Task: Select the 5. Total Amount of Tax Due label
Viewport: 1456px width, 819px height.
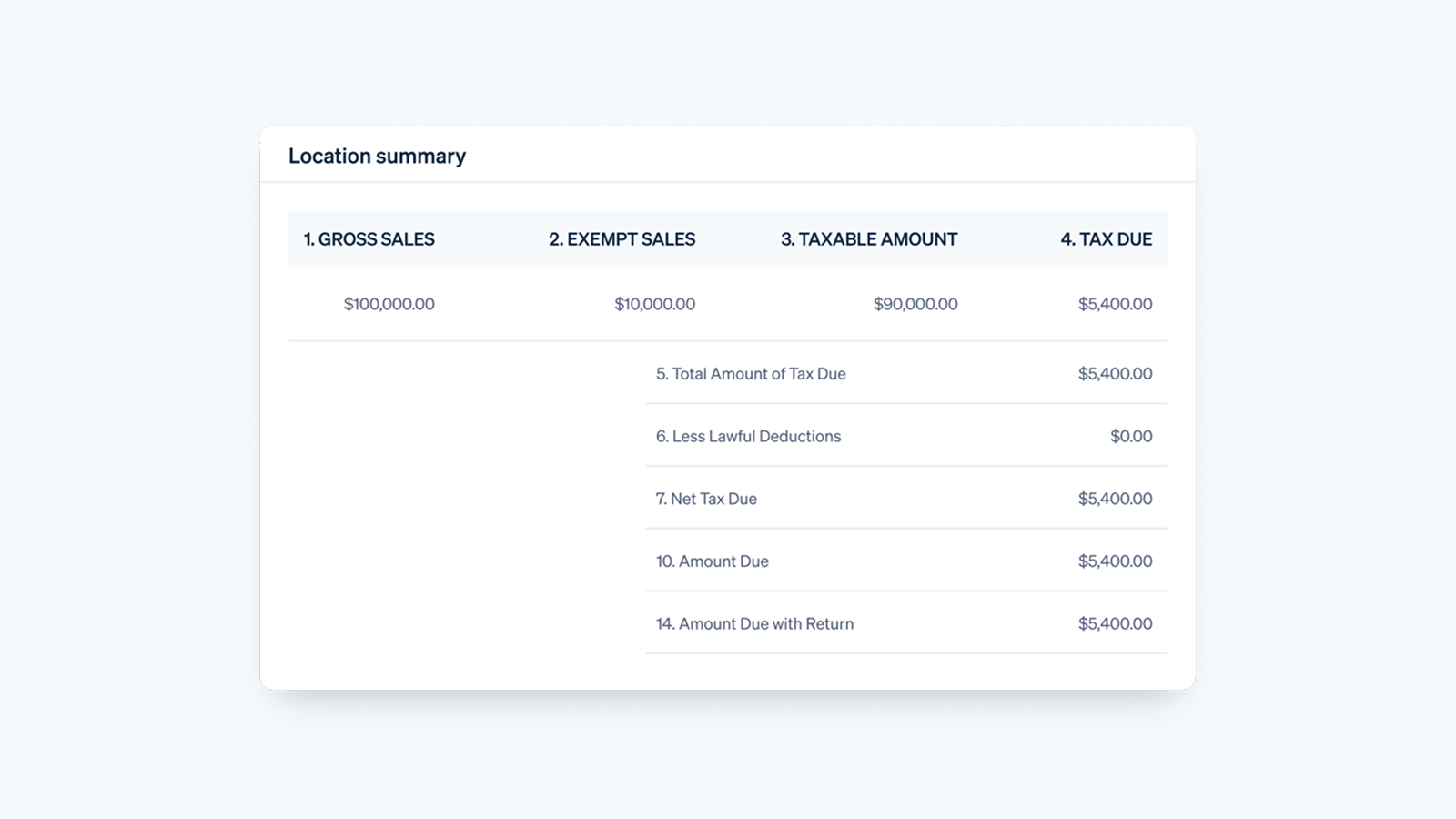Action: click(x=751, y=374)
